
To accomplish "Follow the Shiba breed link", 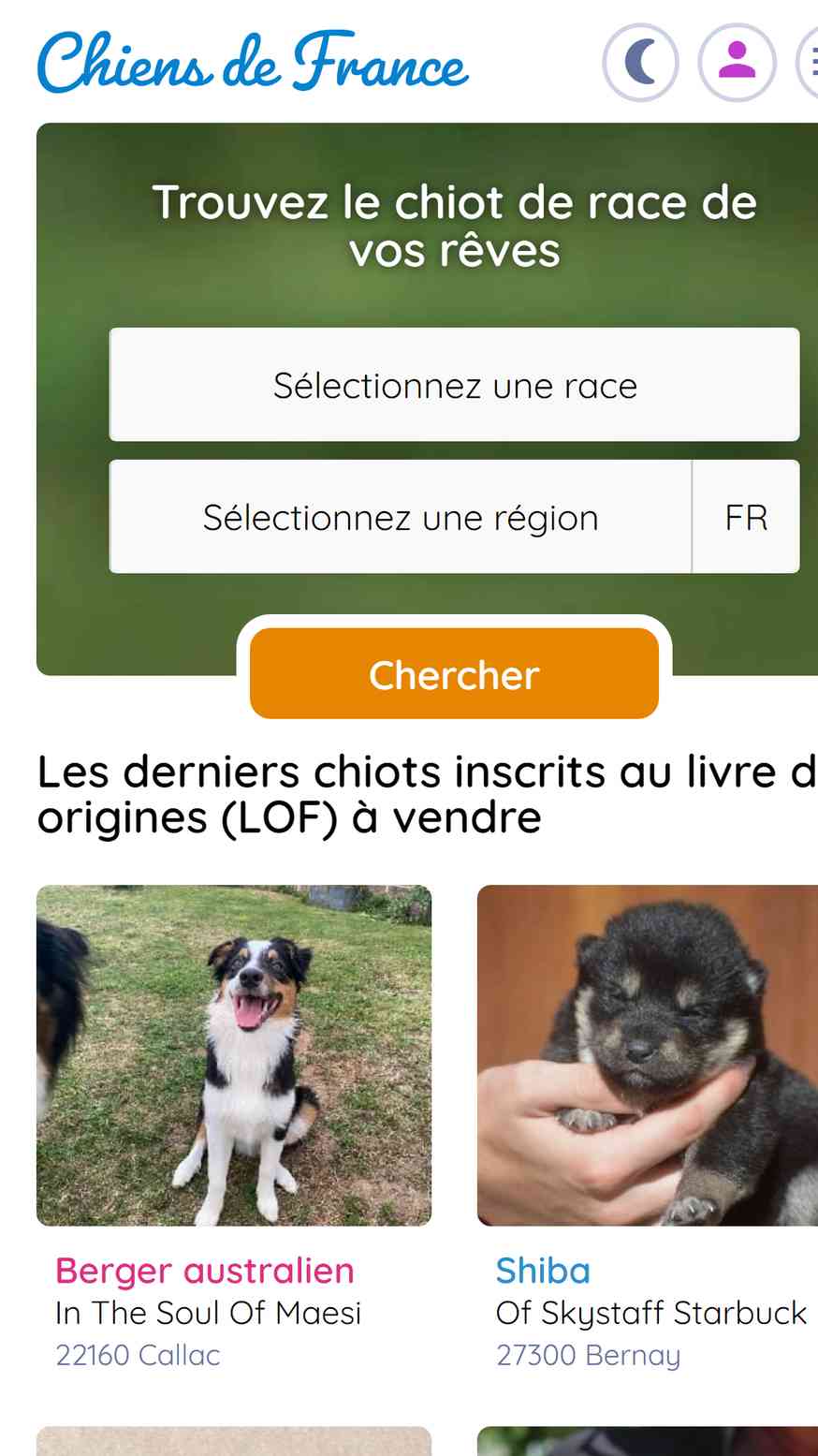I will [543, 1271].
